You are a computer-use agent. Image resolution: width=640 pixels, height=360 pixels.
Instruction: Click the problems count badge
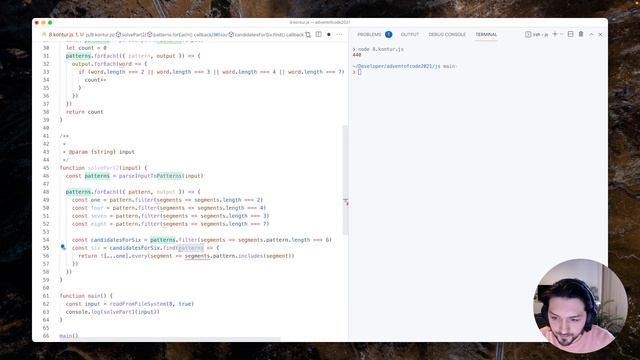coord(389,35)
